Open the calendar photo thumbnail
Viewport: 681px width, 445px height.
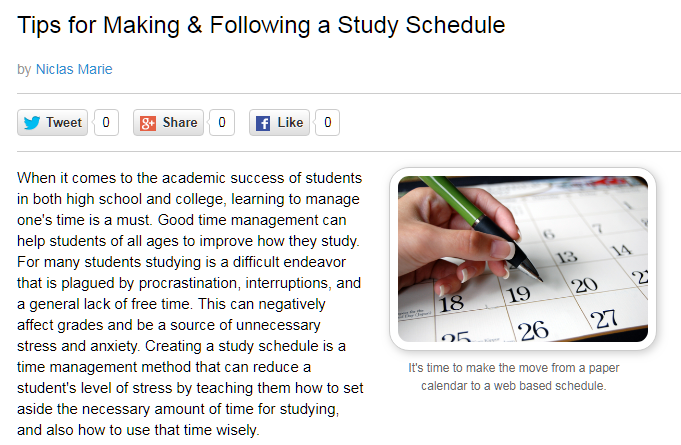[523, 259]
